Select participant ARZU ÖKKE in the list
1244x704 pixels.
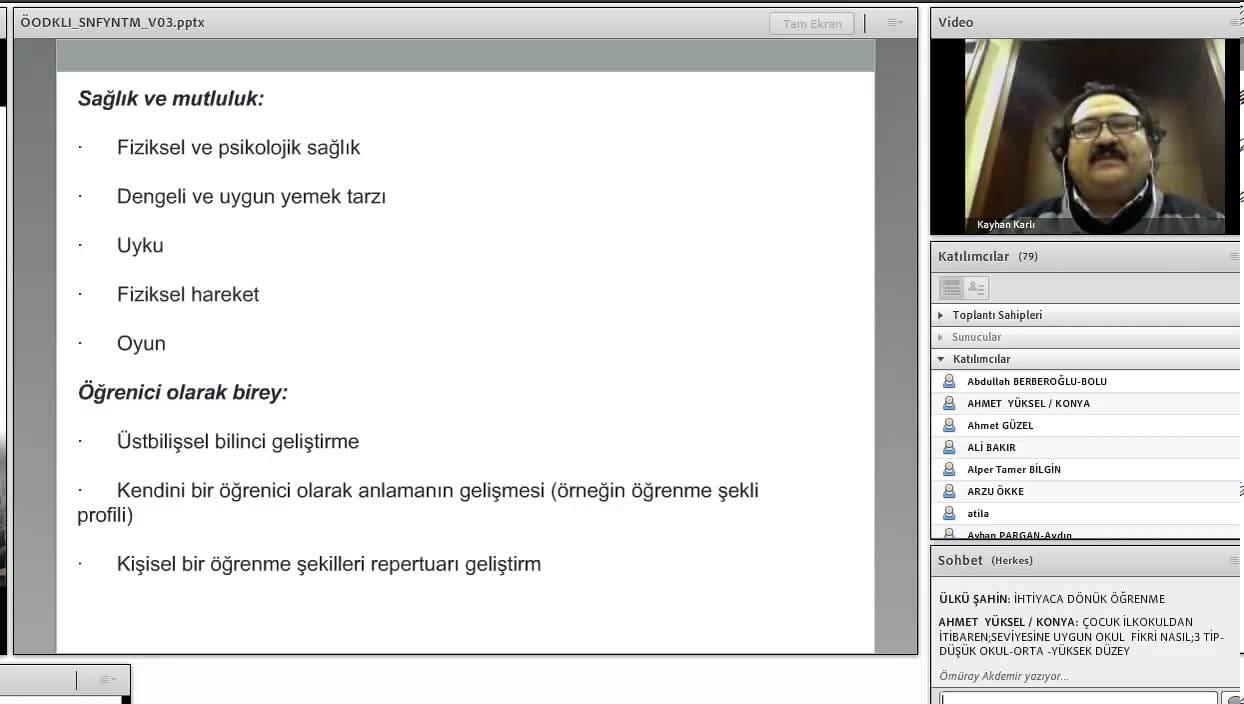coord(995,491)
